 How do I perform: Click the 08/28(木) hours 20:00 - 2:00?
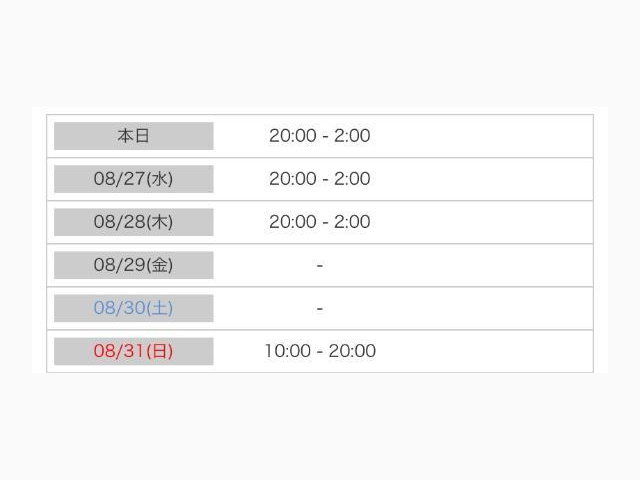319,222
